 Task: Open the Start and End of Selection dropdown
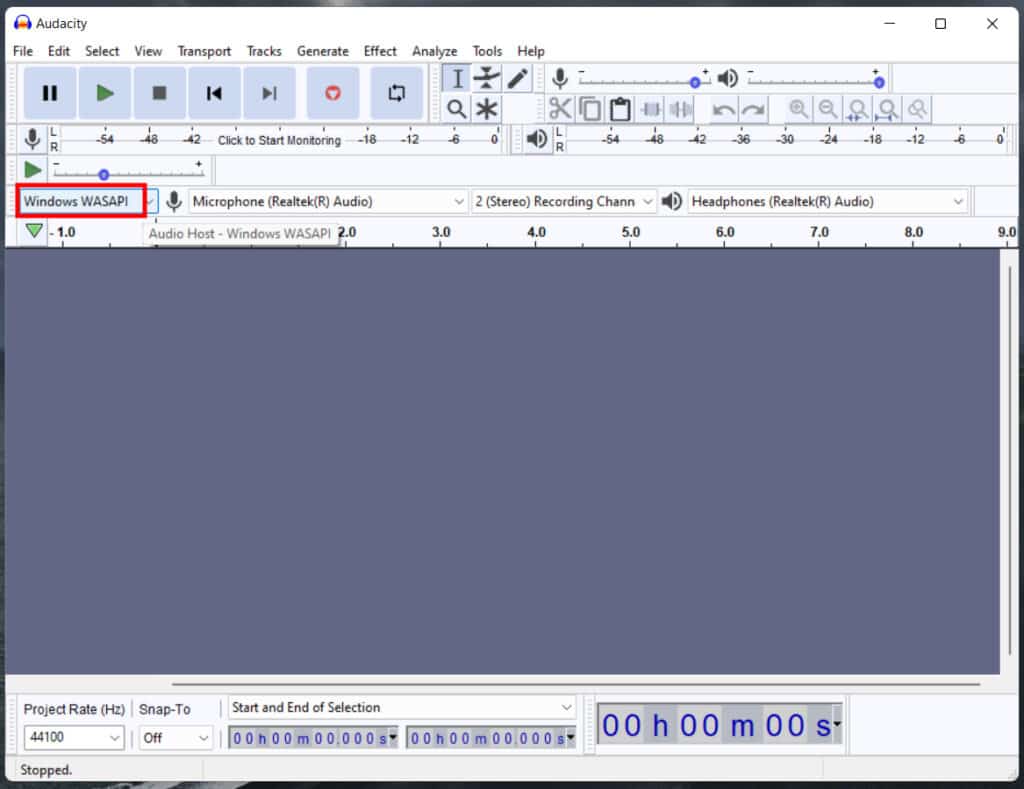tap(402, 707)
